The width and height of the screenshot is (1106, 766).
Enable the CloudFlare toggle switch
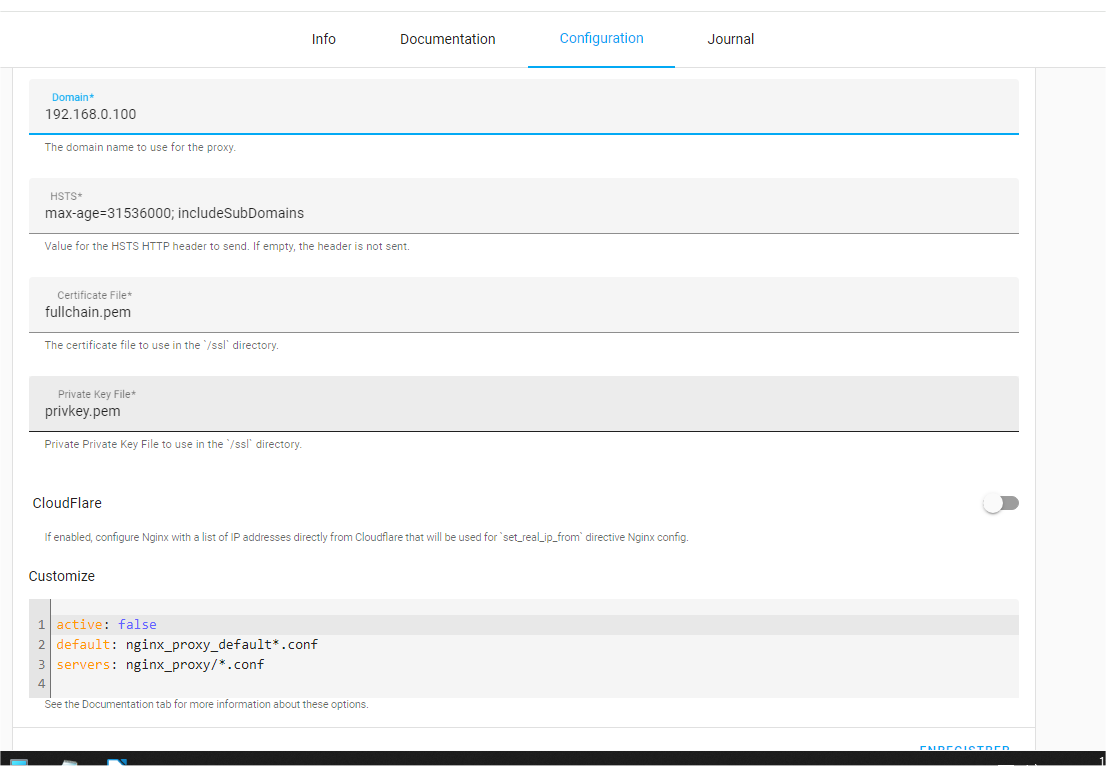pos(1000,503)
